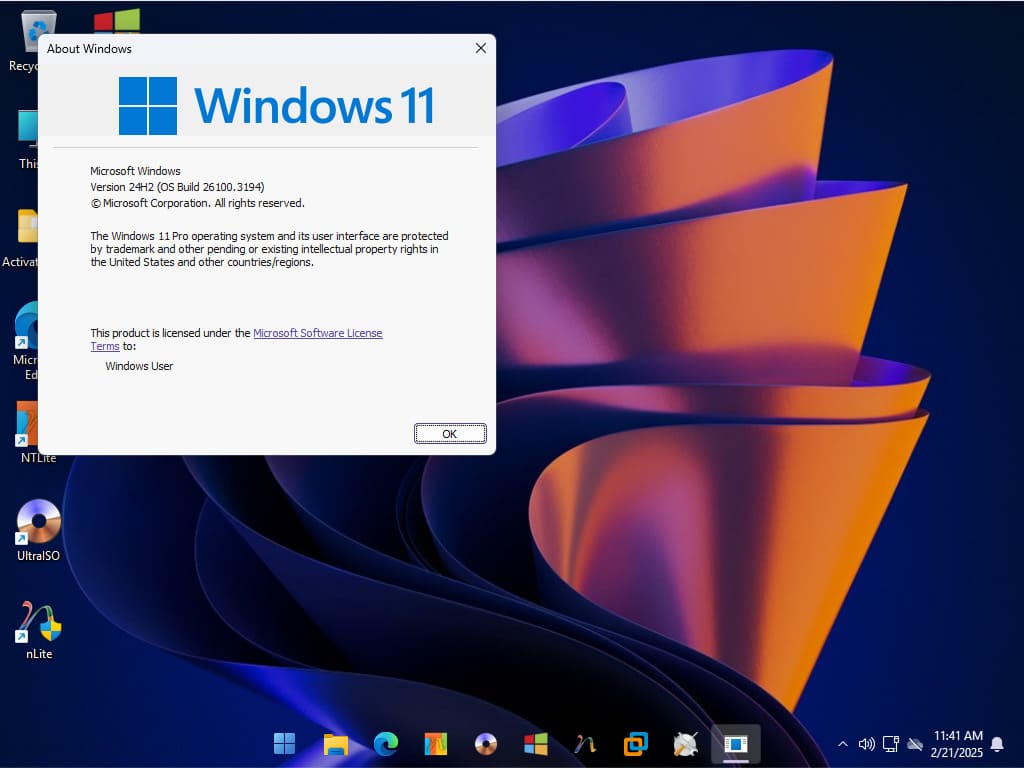Open network settings from the tray

tap(891, 744)
